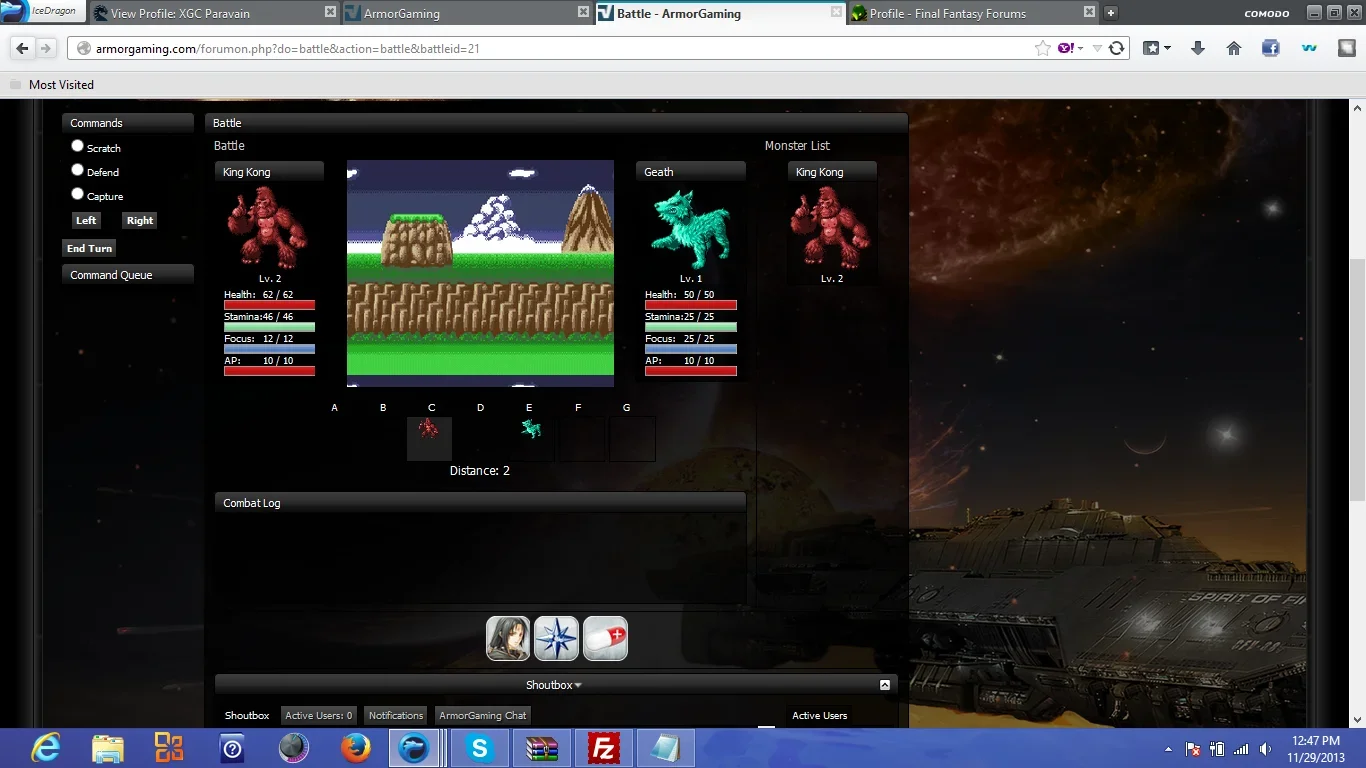Open the Shoutbox dropdown title
Viewport: 1366px width, 768px height.
[554, 685]
